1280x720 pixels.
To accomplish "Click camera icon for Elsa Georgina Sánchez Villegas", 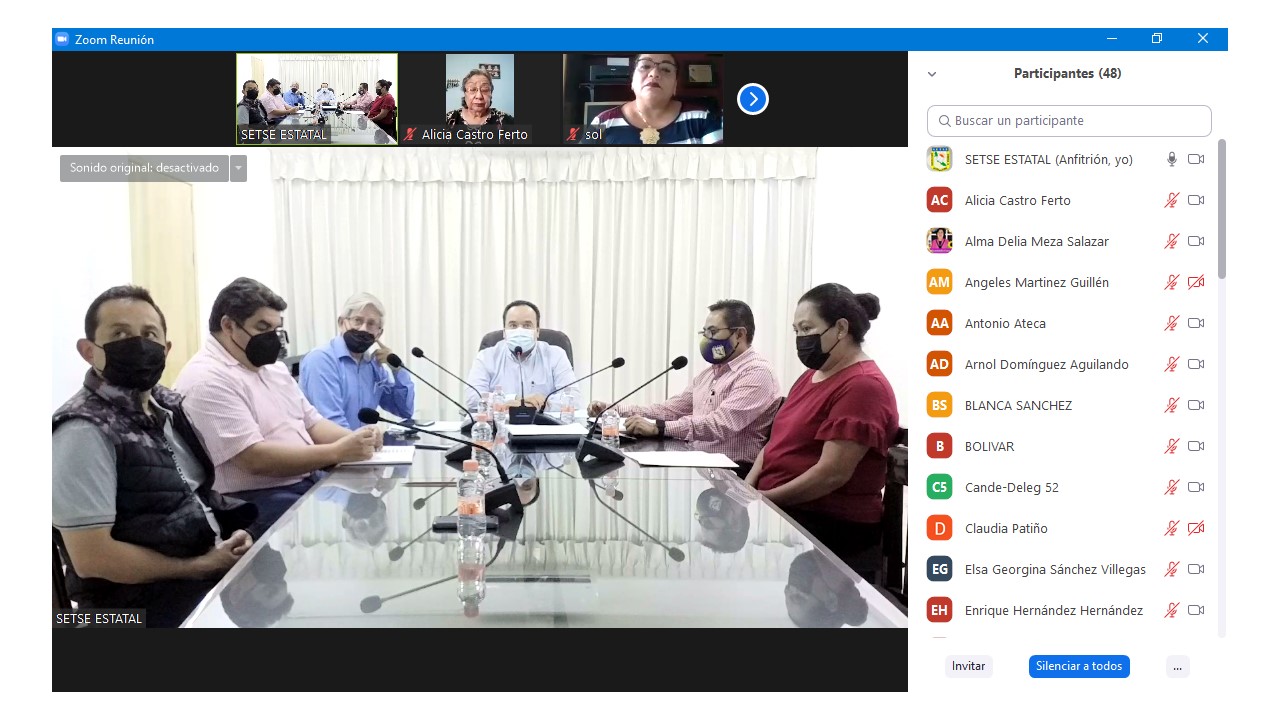I will pyautogui.click(x=1196, y=569).
